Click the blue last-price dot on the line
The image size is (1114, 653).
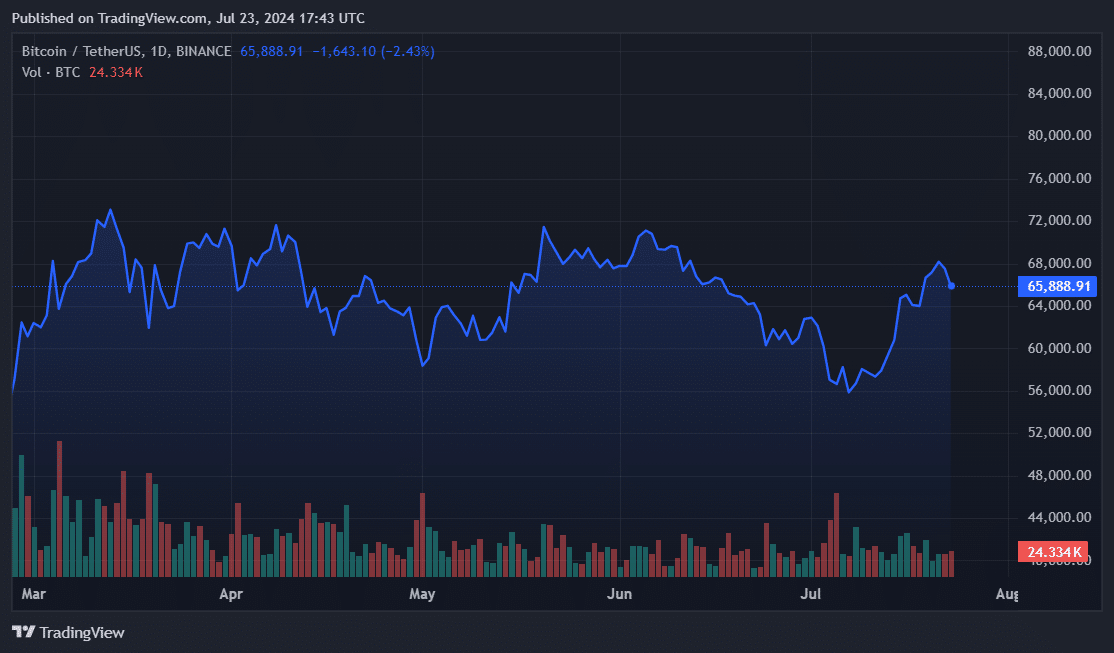coord(951,286)
